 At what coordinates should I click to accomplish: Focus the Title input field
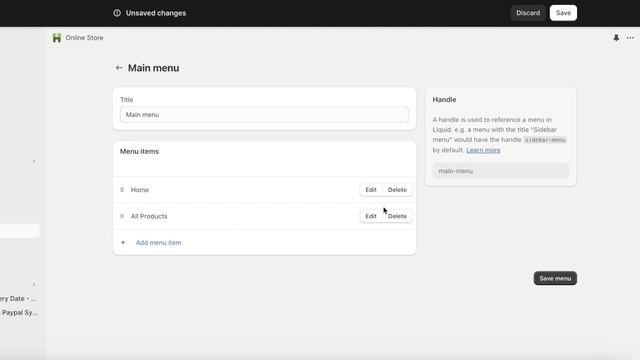(264, 115)
